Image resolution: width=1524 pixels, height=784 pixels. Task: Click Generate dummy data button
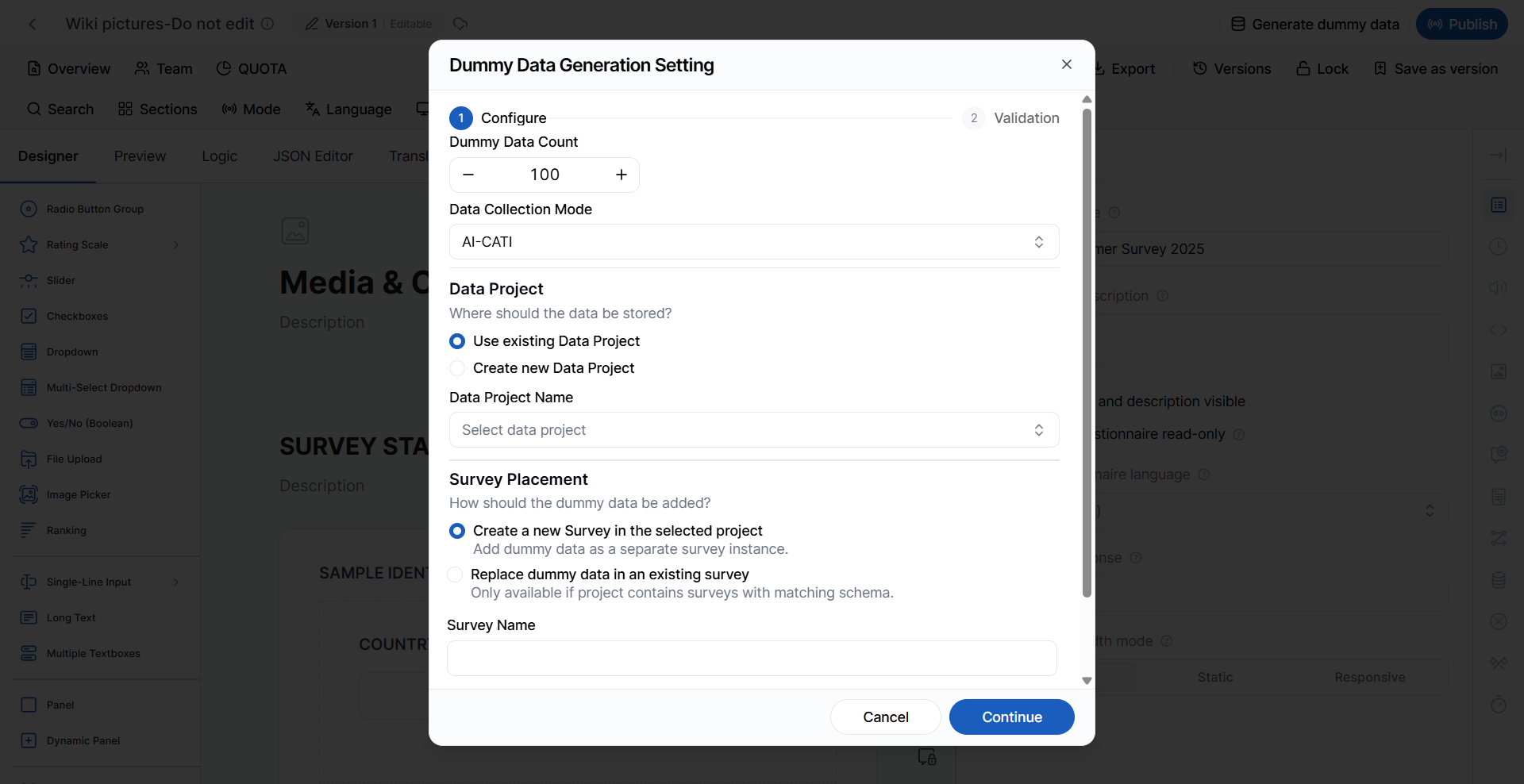[x=1315, y=25]
